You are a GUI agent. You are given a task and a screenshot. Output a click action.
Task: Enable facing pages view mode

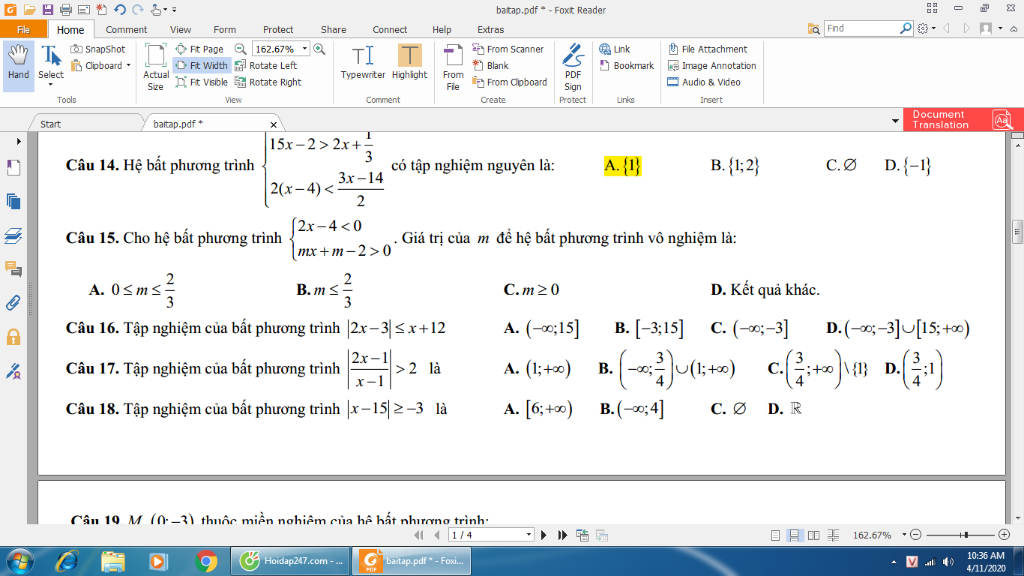[x=814, y=535]
